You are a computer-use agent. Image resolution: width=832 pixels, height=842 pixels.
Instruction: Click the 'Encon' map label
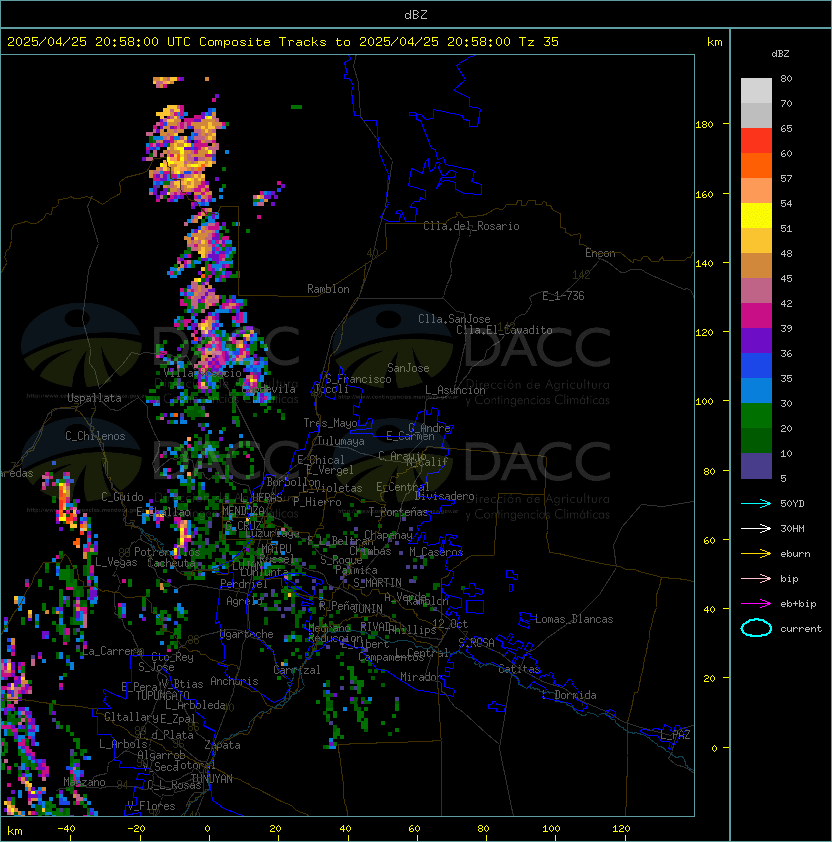coord(600,253)
